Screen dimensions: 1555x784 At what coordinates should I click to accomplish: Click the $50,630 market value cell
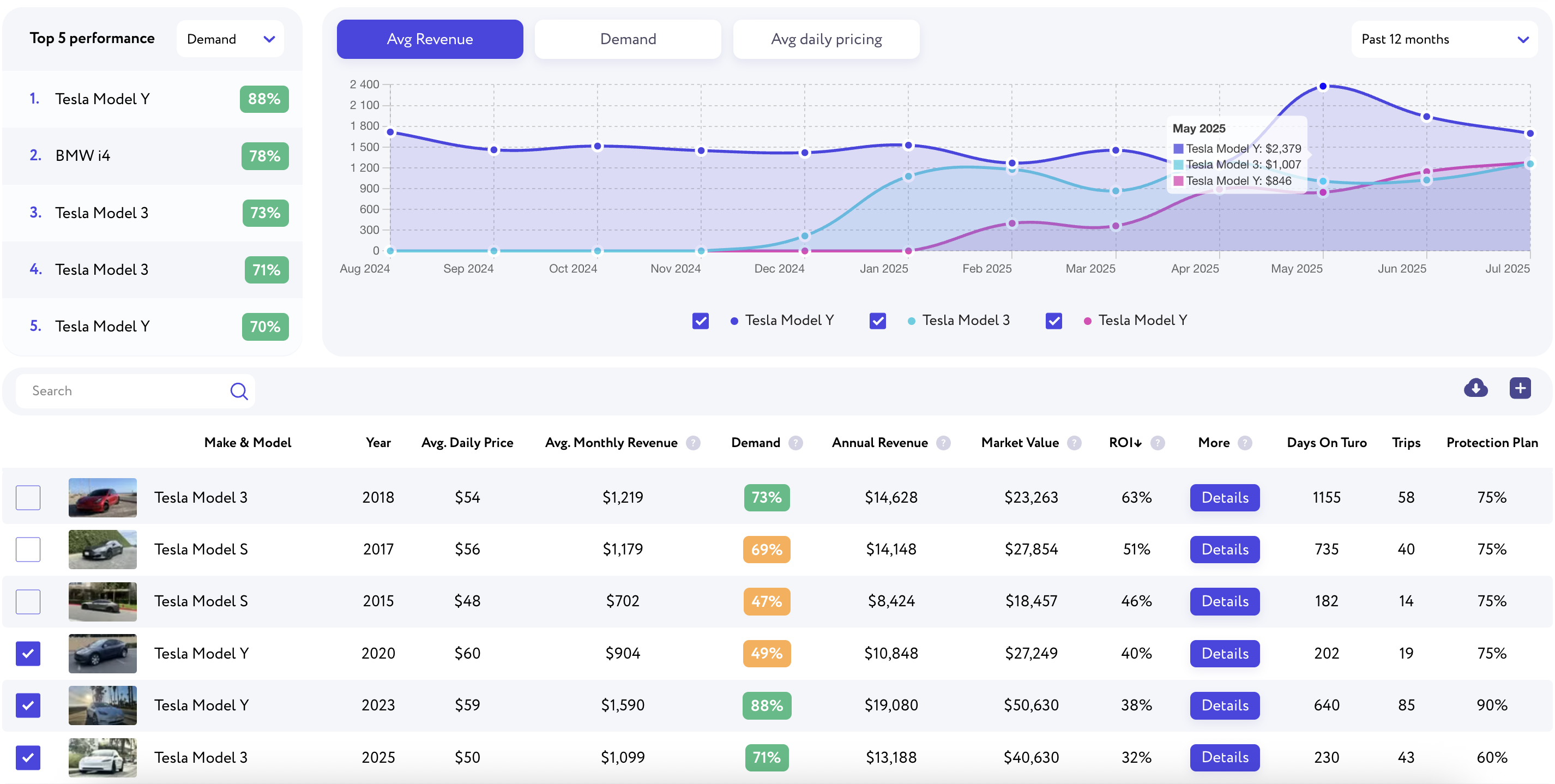(x=1031, y=705)
